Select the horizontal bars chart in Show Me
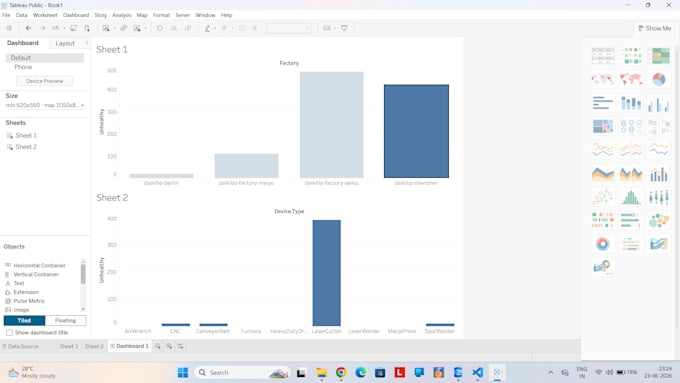The image size is (680, 383). [603, 103]
